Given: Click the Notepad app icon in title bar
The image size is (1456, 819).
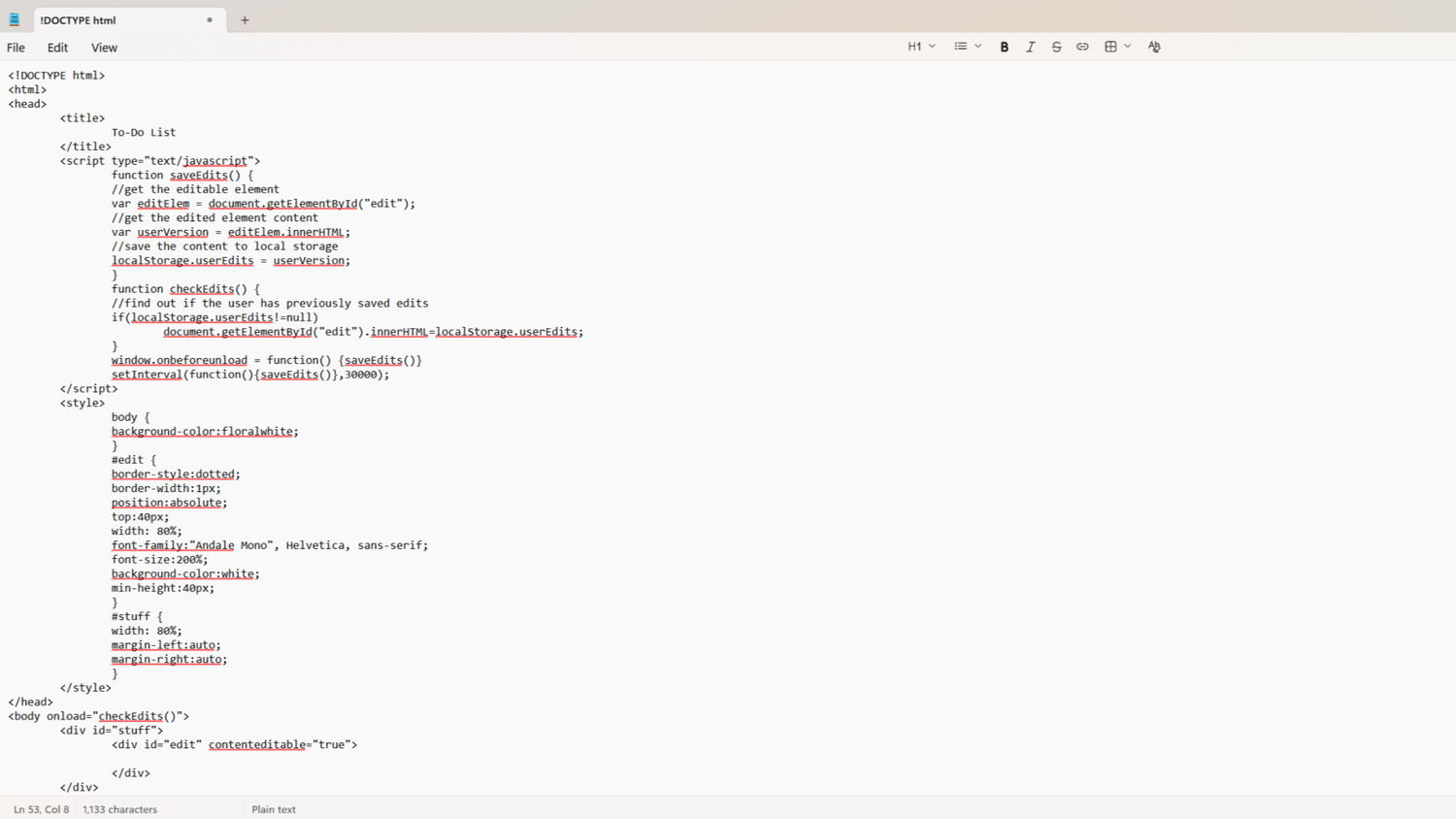Looking at the screenshot, I should click(x=15, y=19).
